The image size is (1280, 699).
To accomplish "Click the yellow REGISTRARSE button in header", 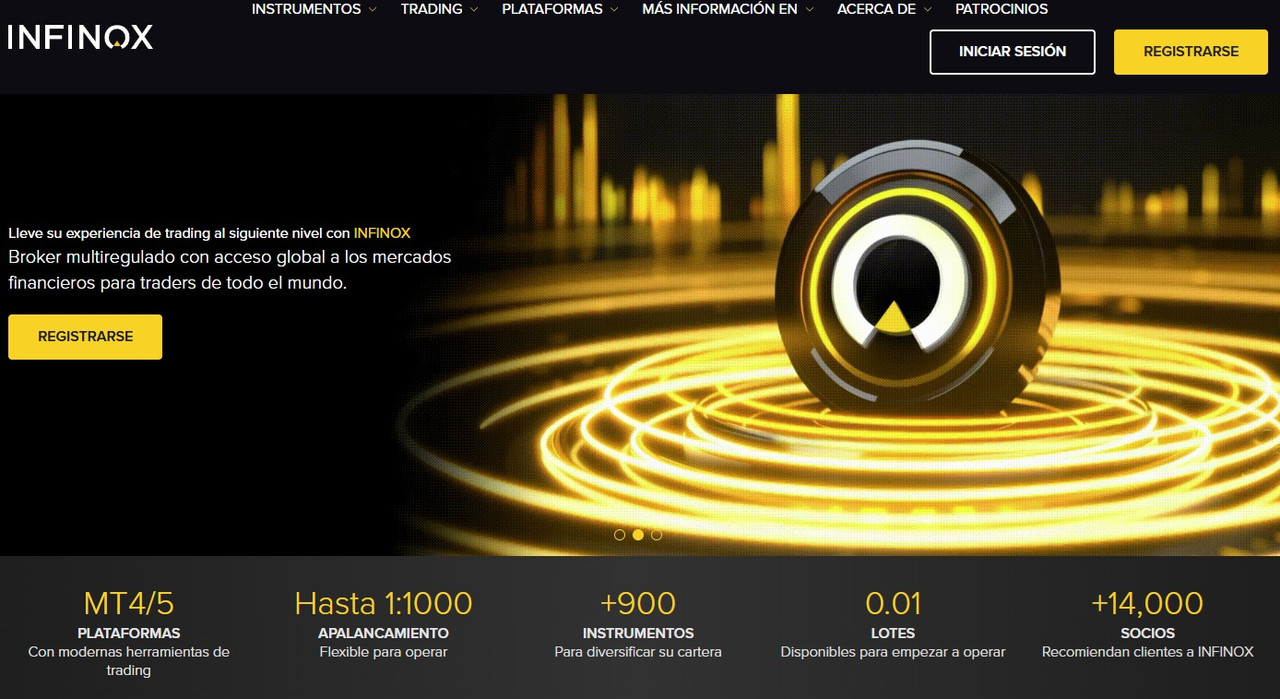I will point(1190,52).
